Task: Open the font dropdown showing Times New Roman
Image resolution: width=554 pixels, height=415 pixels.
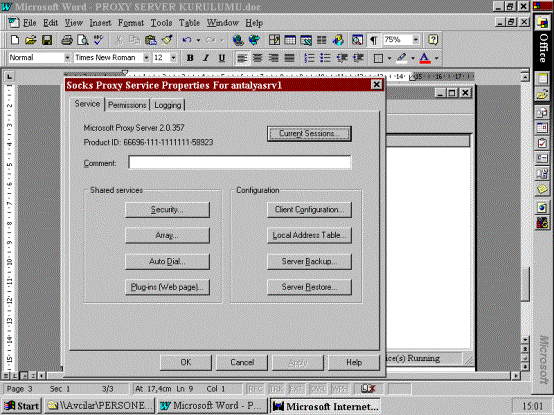Action: 146,58
